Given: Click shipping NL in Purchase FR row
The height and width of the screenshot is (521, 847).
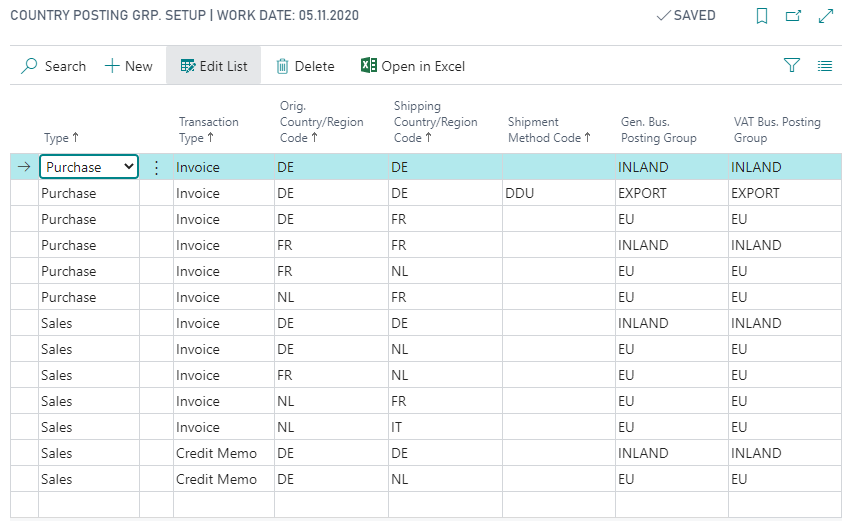Looking at the screenshot, I should 445,271.
